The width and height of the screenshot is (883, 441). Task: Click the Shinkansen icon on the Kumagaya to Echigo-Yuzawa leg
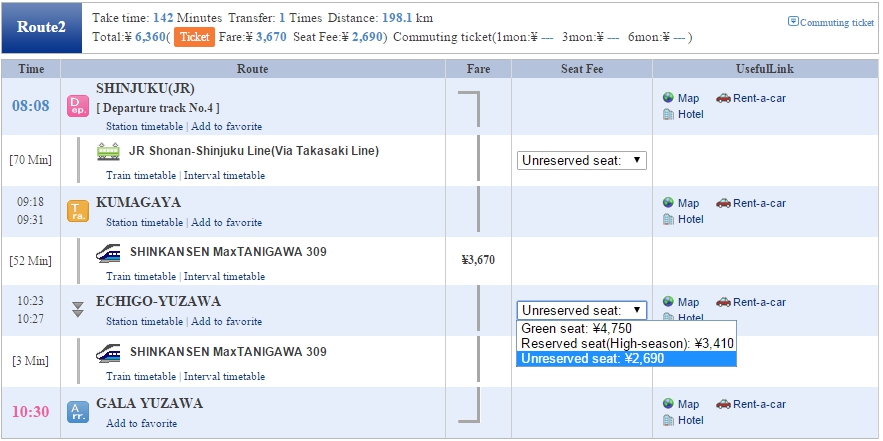pyautogui.click(x=108, y=253)
